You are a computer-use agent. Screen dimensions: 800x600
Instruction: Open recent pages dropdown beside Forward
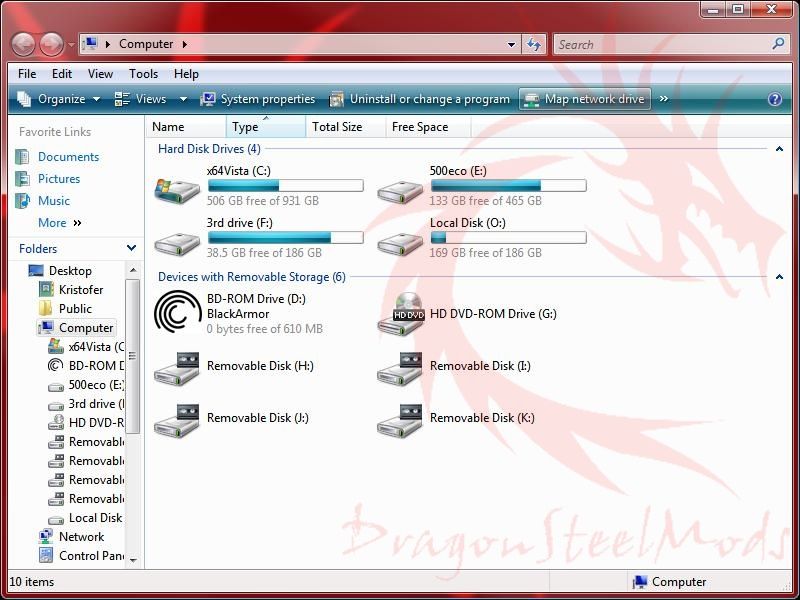pyautogui.click(x=71, y=45)
